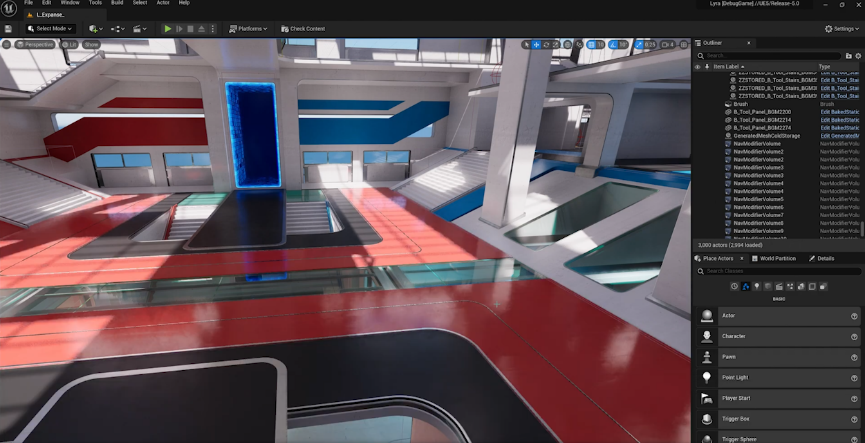Open the Actor menu
865x443 pixels.
pos(163,3)
